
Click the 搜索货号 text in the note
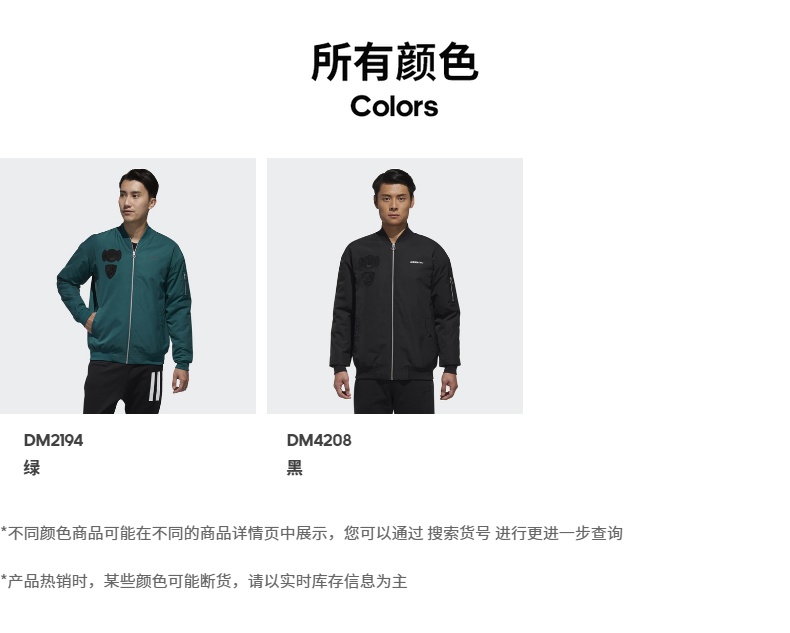(x=458, y=533)
